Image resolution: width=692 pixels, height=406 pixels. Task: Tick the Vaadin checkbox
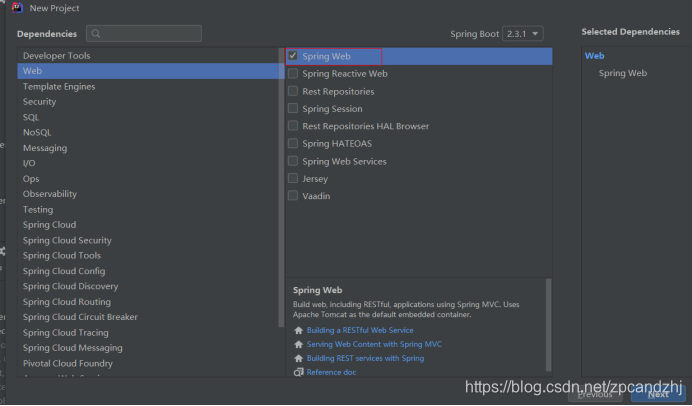tap(293, 196)
